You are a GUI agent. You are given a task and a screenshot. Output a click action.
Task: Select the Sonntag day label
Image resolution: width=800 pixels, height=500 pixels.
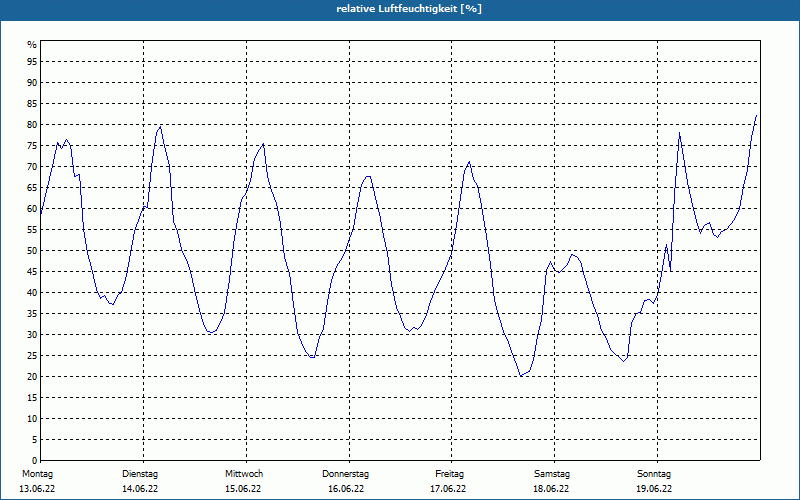[654, 474]
